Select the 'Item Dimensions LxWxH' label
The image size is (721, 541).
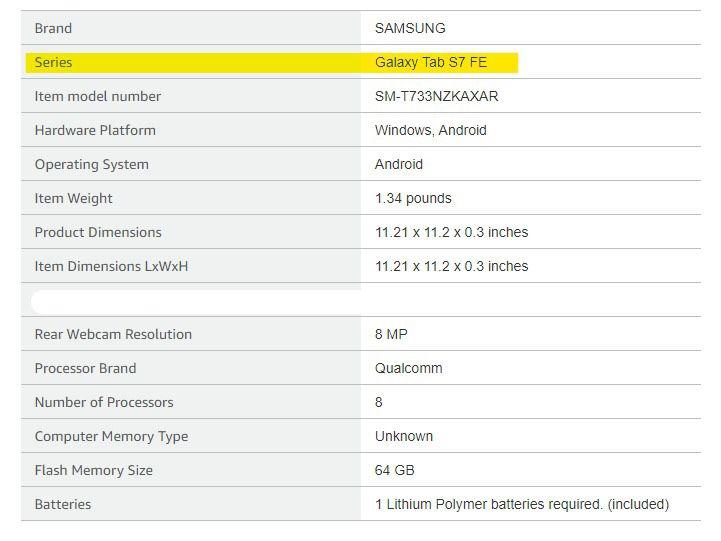[x=111, y=266]
